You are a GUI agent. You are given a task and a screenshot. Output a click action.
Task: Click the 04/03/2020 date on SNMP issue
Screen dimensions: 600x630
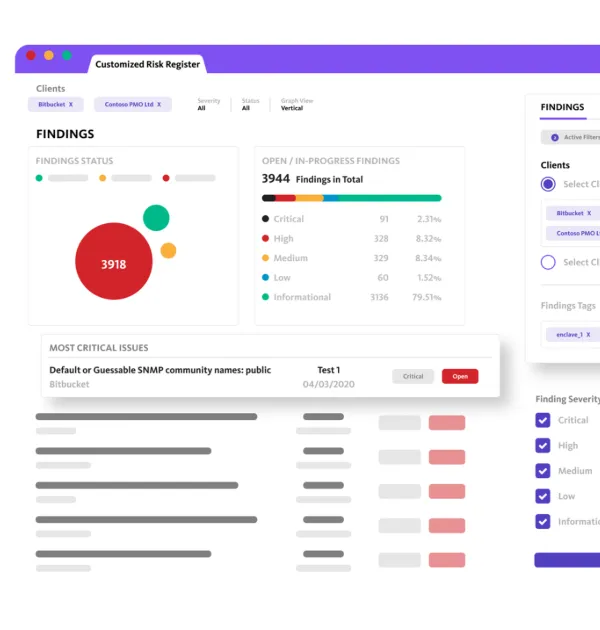[x=329, y=385]
